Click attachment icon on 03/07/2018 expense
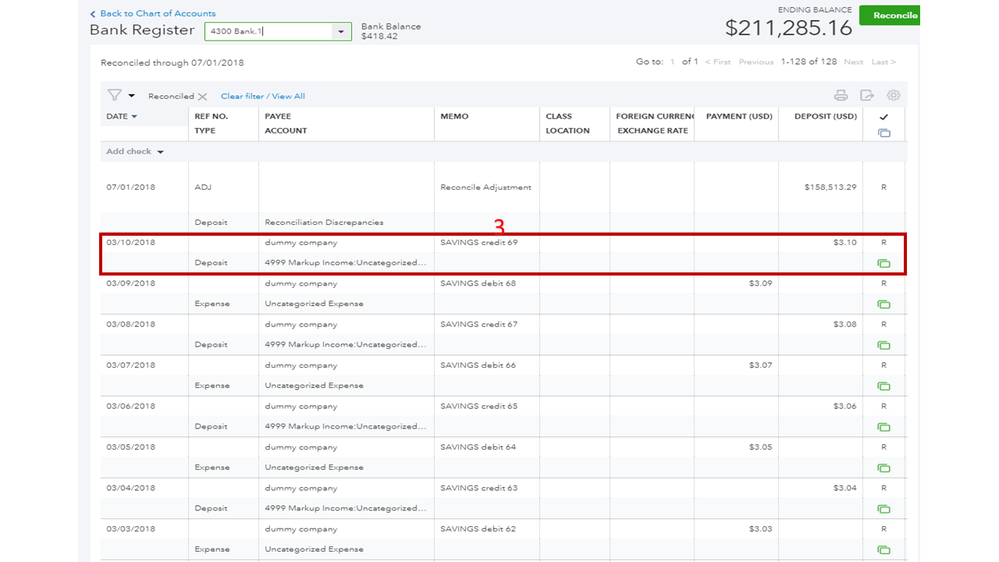This screenshot has height=562, width=999. point(883,386)
